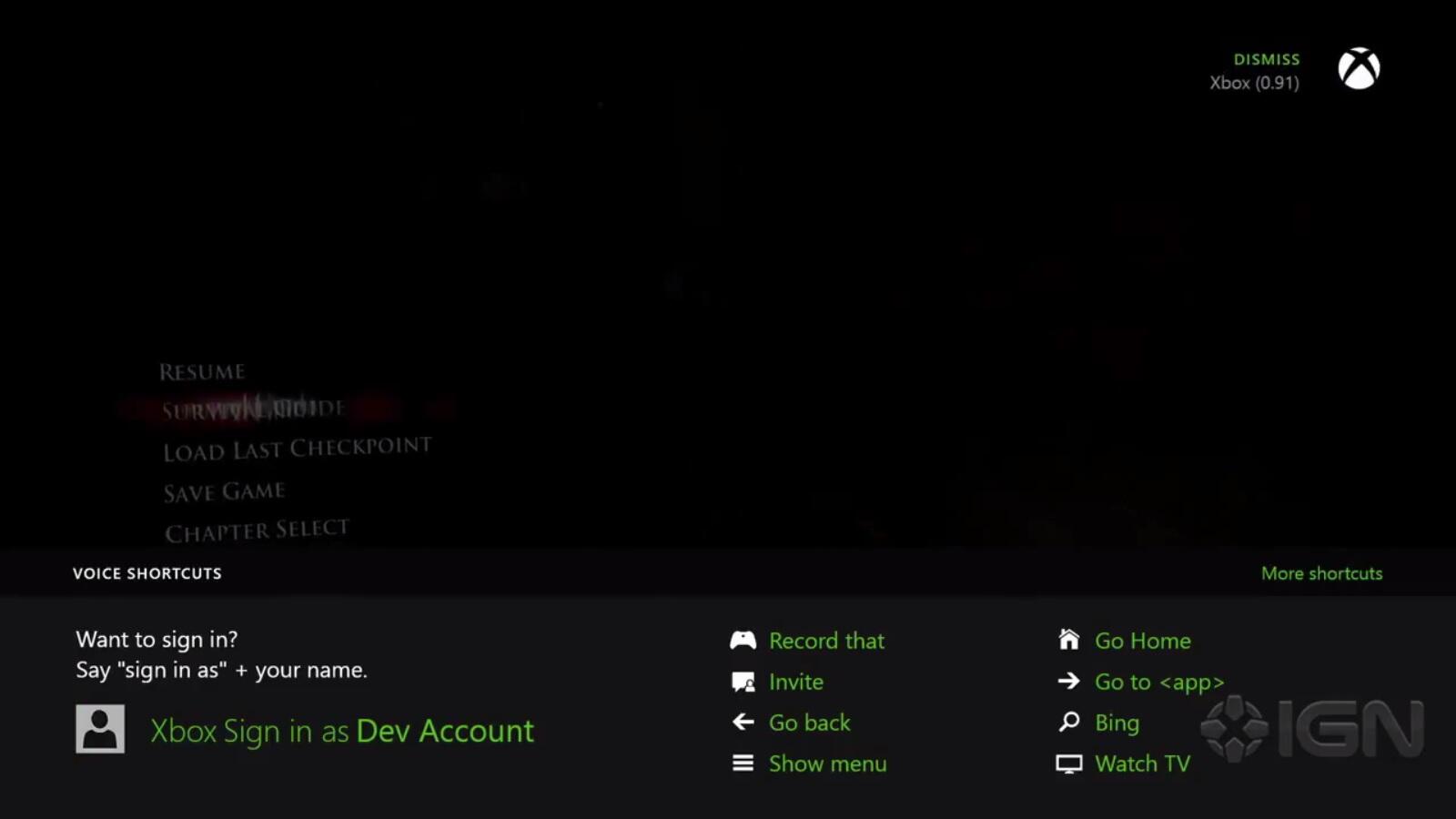Click the controller icon beside Record that
The height and width of the screenshot is (819, 1456).
pos(743,641)
